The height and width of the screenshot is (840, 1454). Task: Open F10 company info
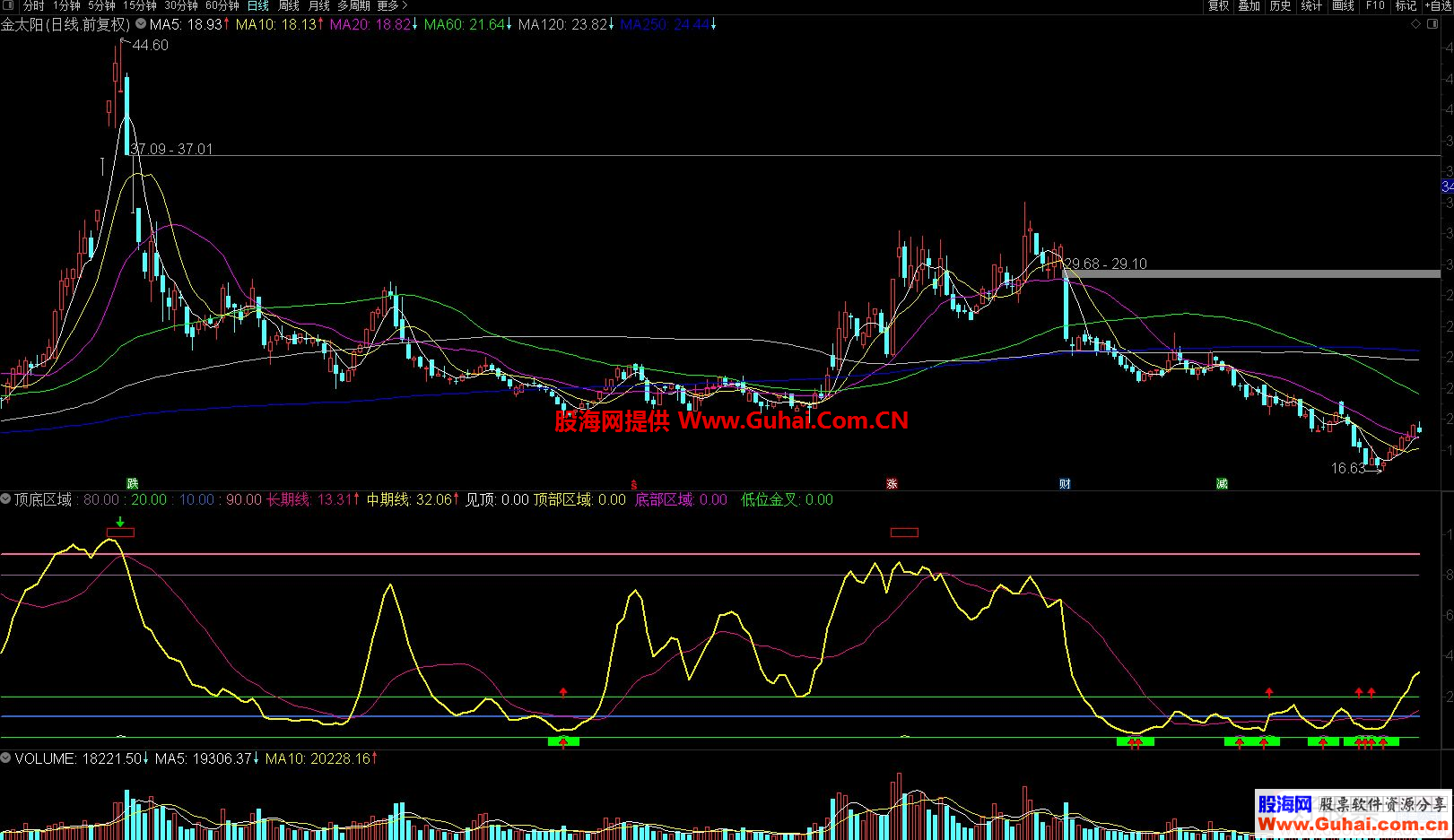tap(1375, 5)
